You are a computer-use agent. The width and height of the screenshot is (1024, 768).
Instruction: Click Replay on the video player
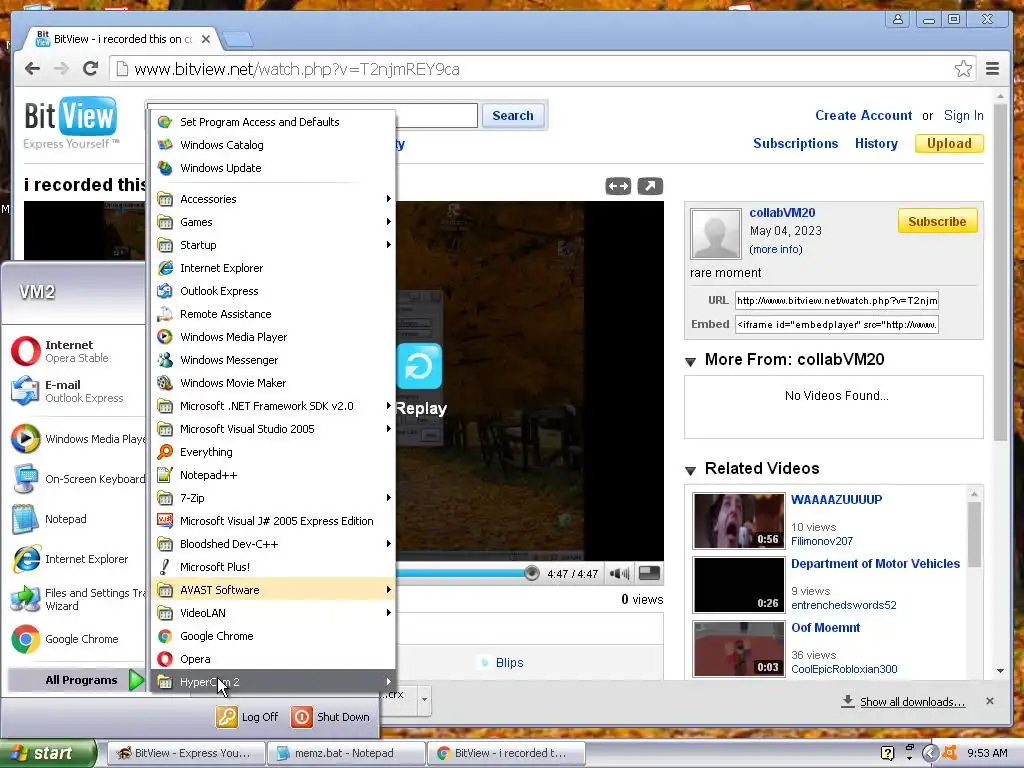pyautogui.click(x=419, y=381)
